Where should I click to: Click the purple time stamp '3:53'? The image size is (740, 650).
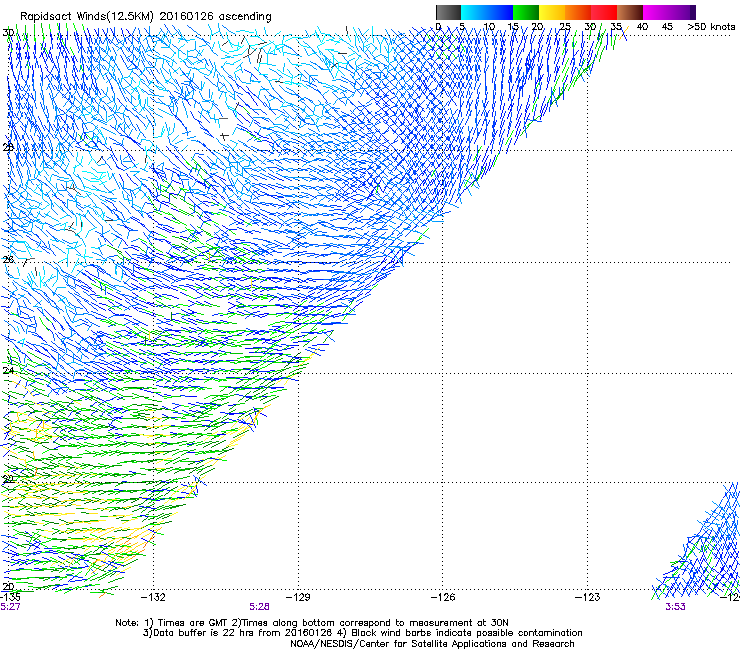click(x=675, y=607)
